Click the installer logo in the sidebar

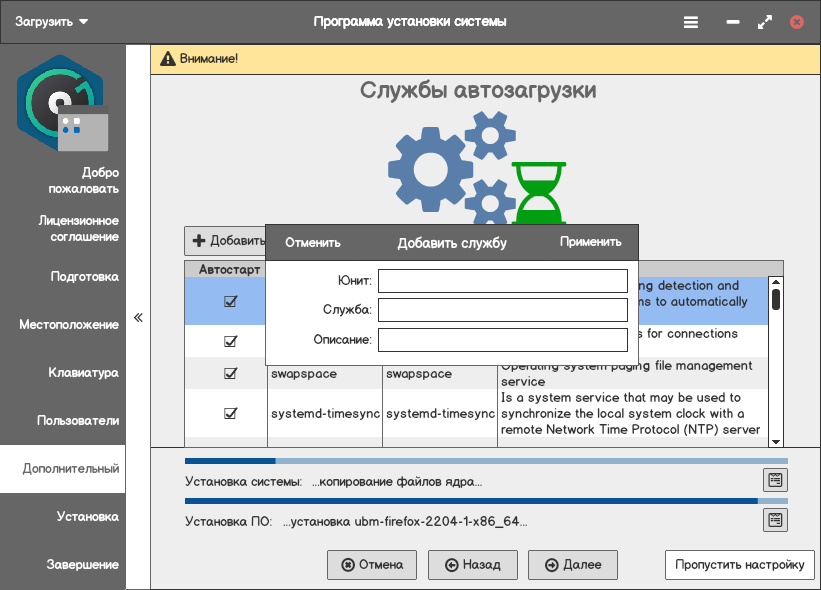coord(62,102)
